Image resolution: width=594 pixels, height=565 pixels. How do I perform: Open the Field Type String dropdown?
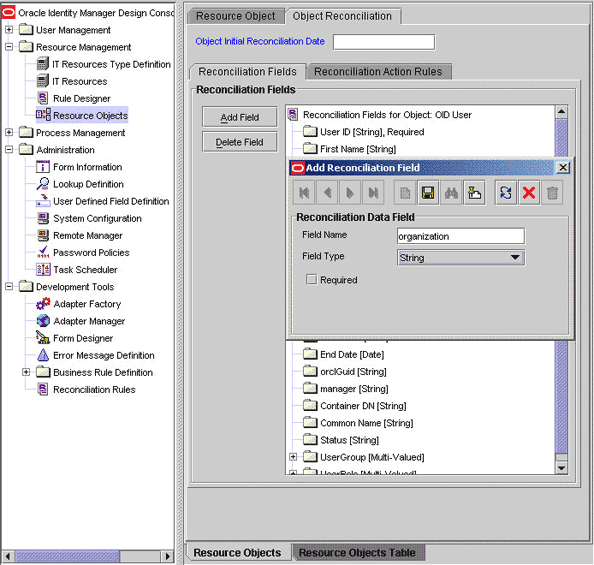(461, 258)
